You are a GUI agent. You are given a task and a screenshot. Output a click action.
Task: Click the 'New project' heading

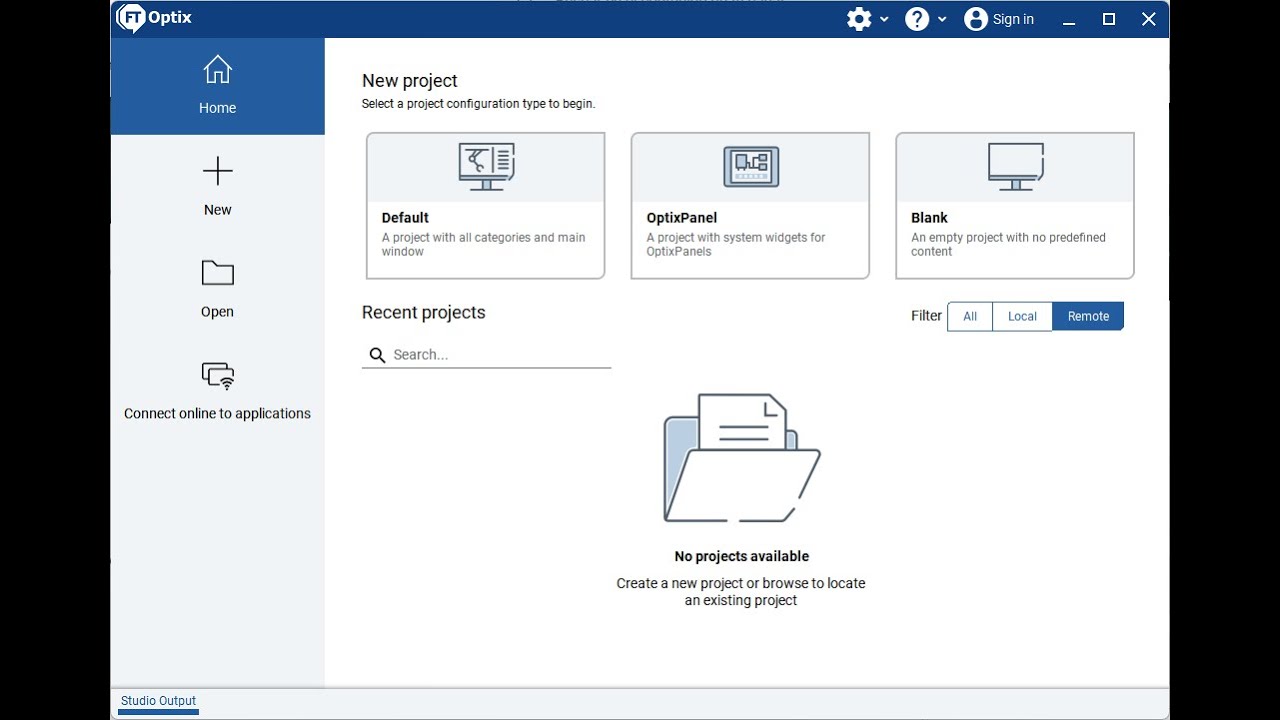pyautogui.click(x=410, y=81)
